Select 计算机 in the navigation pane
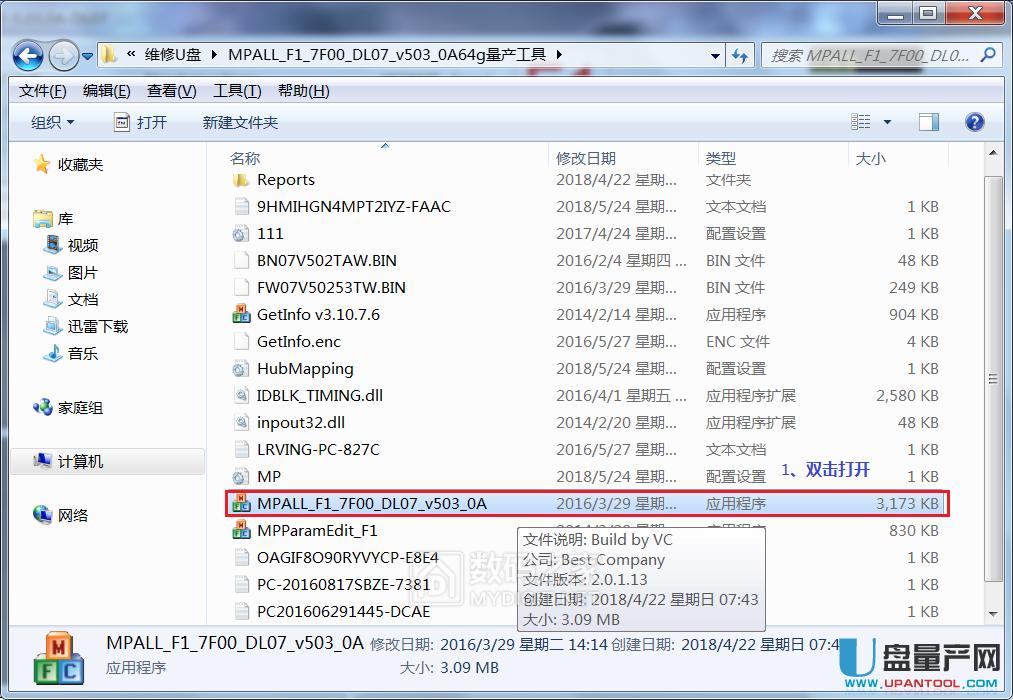Screen dimensions: 1013x700 coord(80,461)
